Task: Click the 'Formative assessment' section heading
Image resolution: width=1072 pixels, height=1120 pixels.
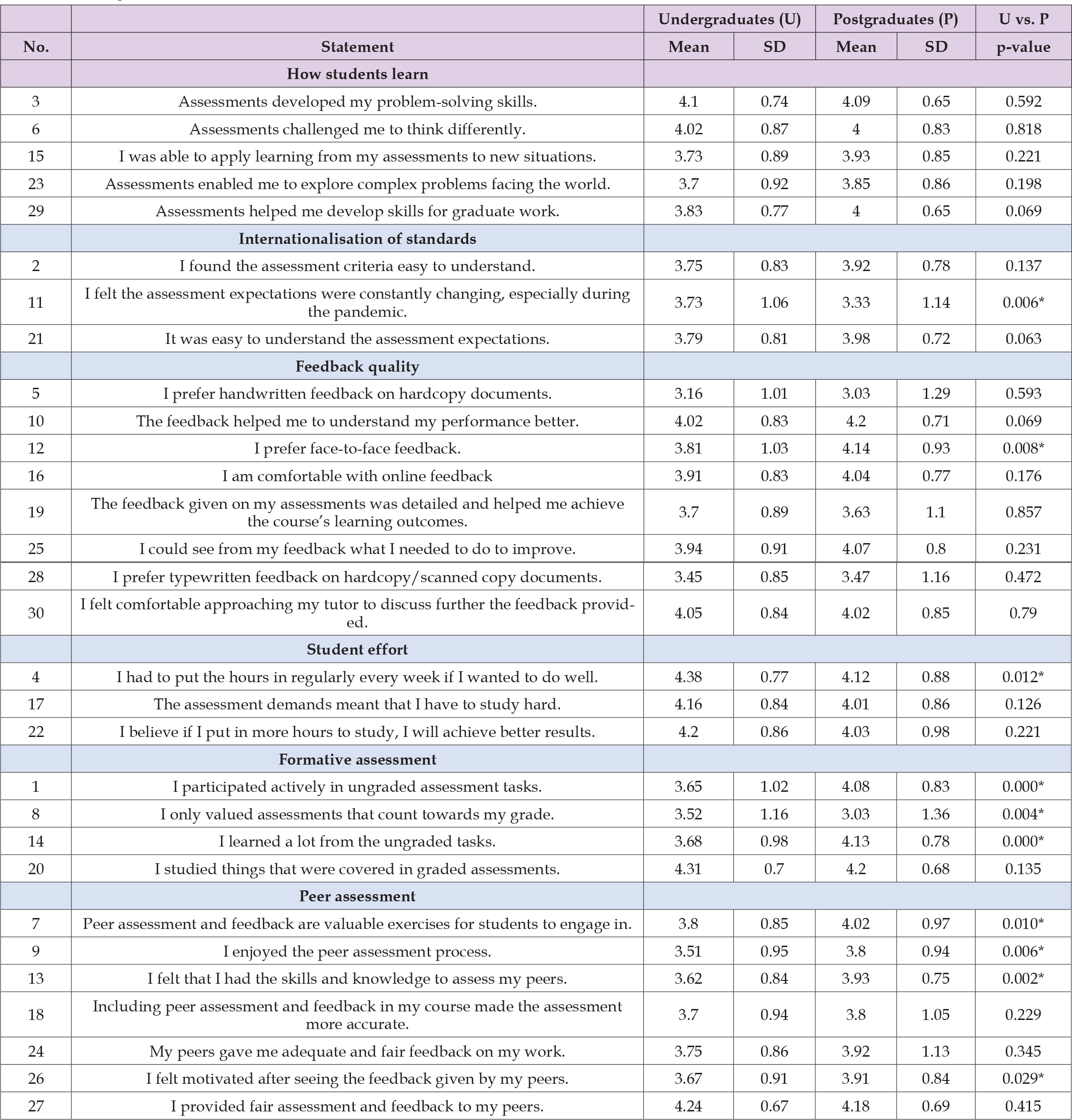Action: (x=357, y=759)
